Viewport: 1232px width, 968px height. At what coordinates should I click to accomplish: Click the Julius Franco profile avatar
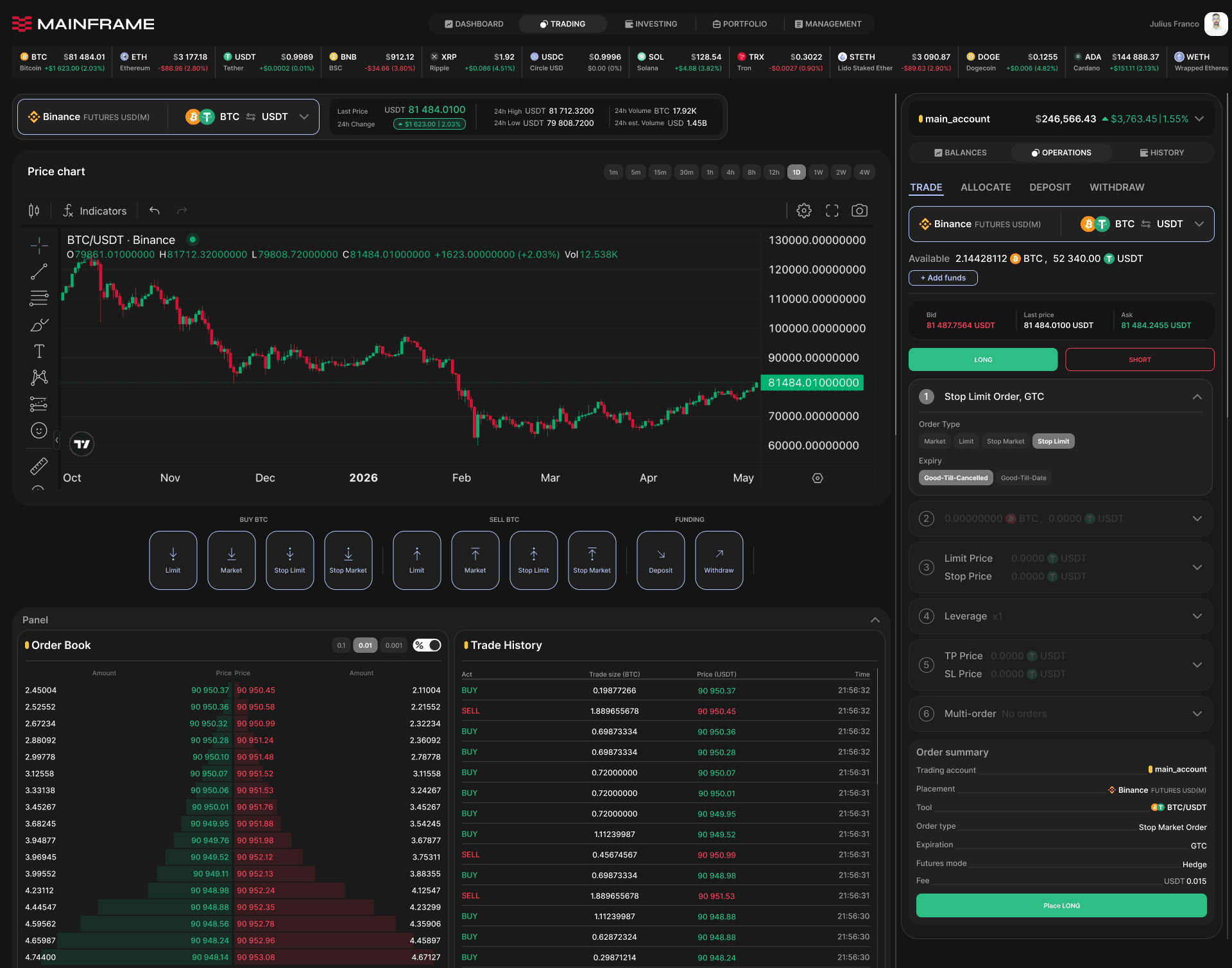(1216, 24)
